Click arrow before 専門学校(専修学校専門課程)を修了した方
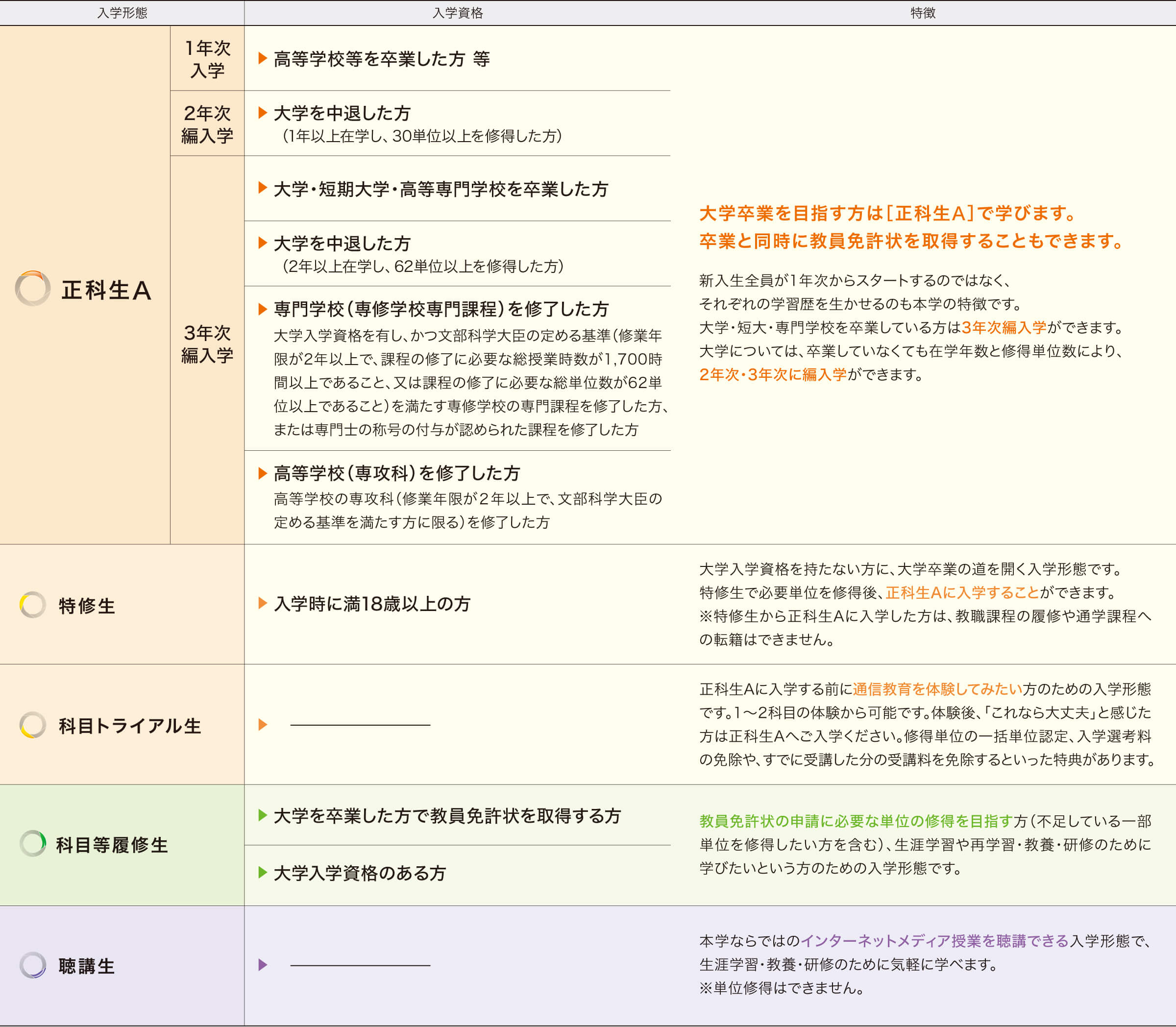1176x1027 pixels. (x=263, y=309)
